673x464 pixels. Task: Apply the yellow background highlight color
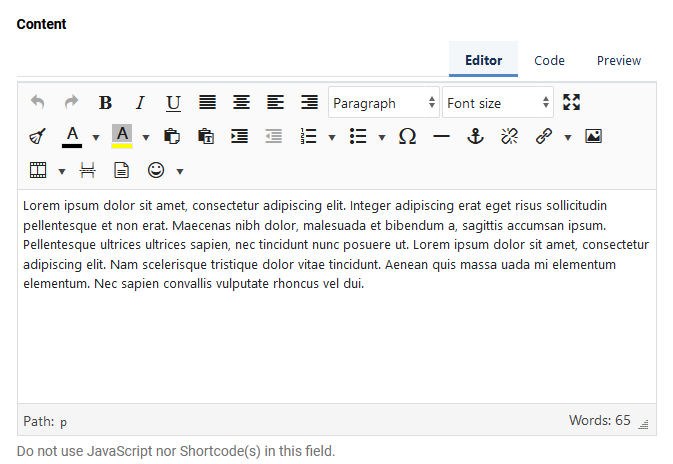point(122,136)
